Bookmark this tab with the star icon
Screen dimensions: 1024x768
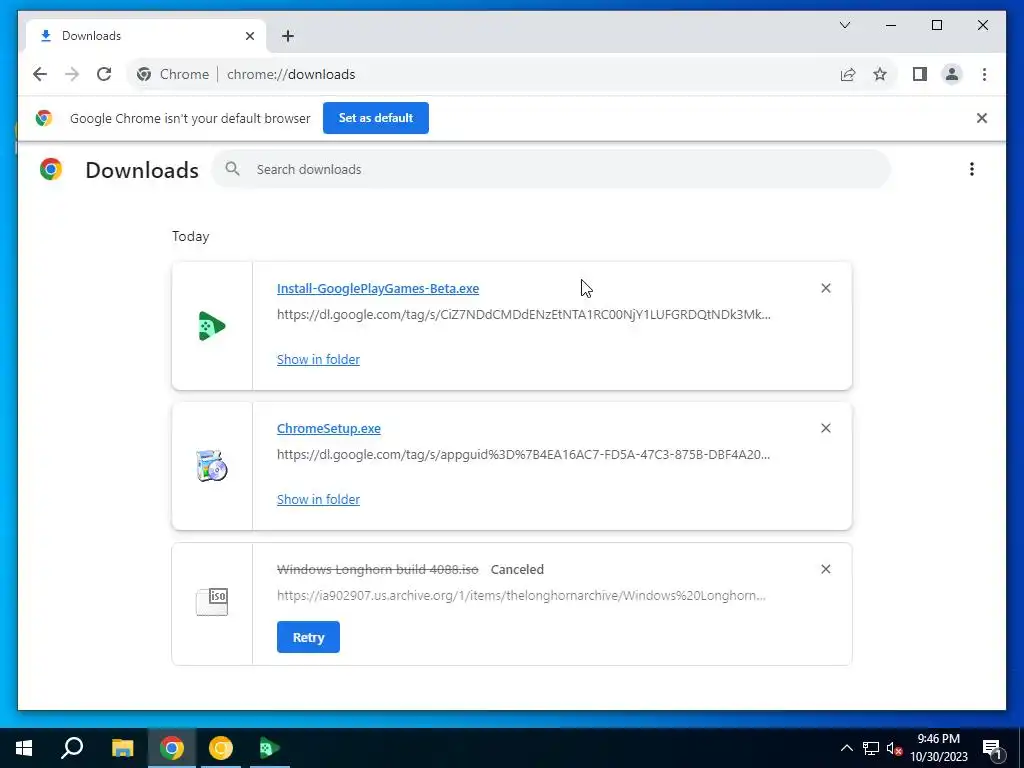[x=880, y=74]
